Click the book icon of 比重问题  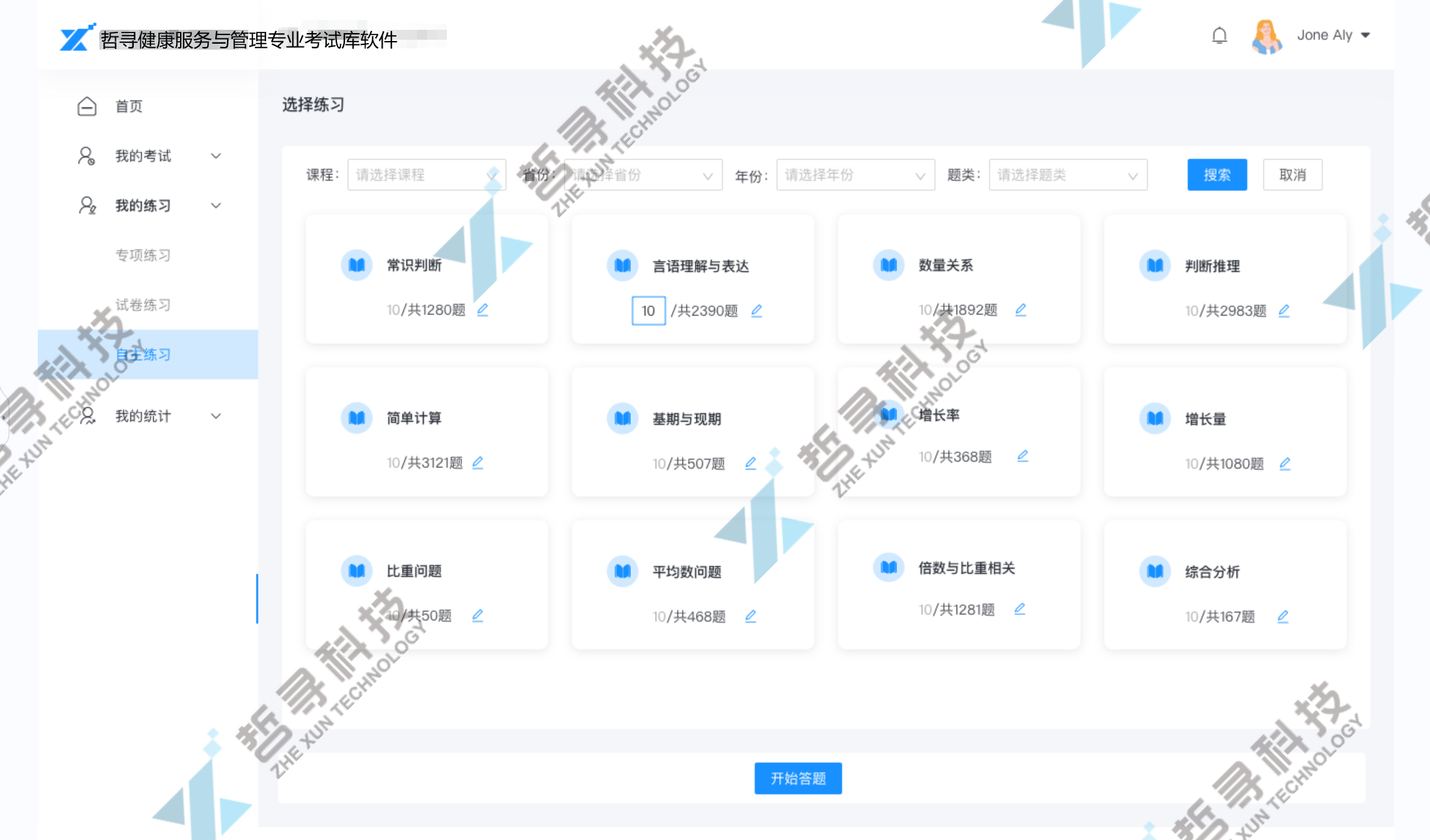(x=357, y=571)
